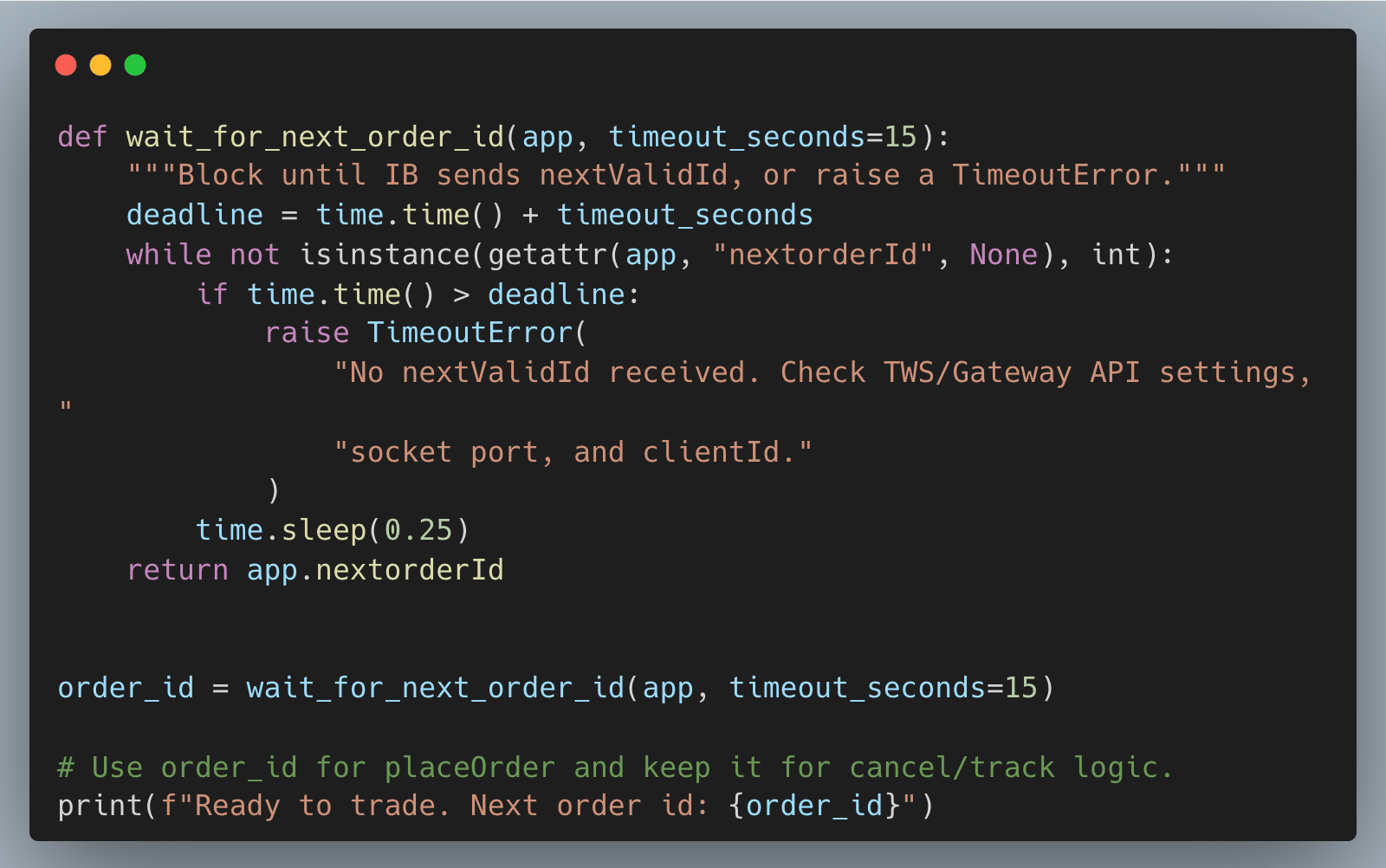The height and width of the screenshot is (868, 1386).
Task: Place cursor in the docstring on "TimeoutError"
Action: [x=1055, y=176]
